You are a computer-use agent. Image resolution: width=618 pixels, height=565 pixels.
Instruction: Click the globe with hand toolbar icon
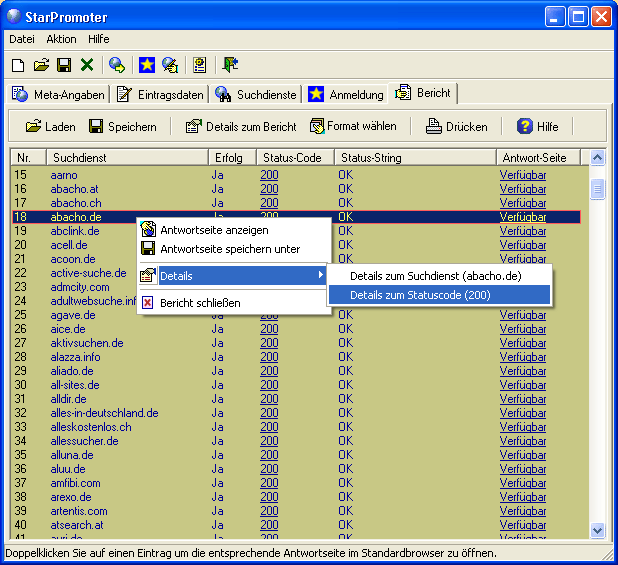[170, 65]
